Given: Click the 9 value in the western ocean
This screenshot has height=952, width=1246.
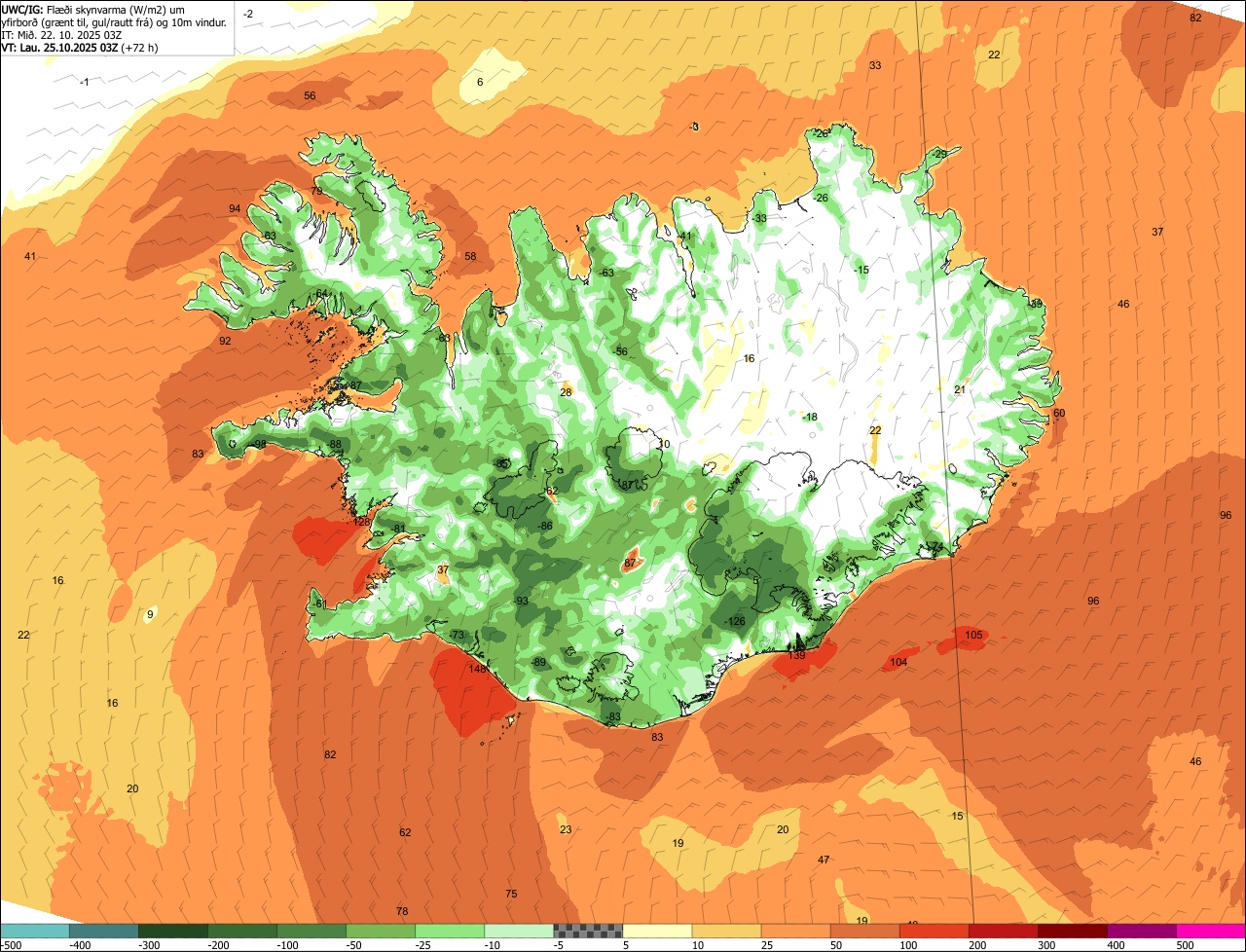Looking at the screenshot, I should pyautogui.click(x=150, y=614).
